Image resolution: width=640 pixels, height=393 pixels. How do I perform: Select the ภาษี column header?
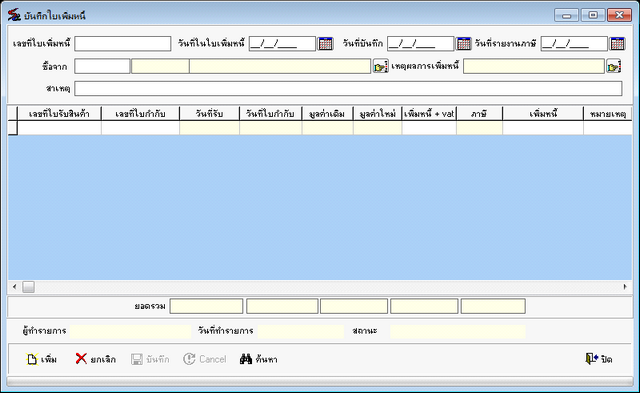pyautogui.click(x=479, y=114)
